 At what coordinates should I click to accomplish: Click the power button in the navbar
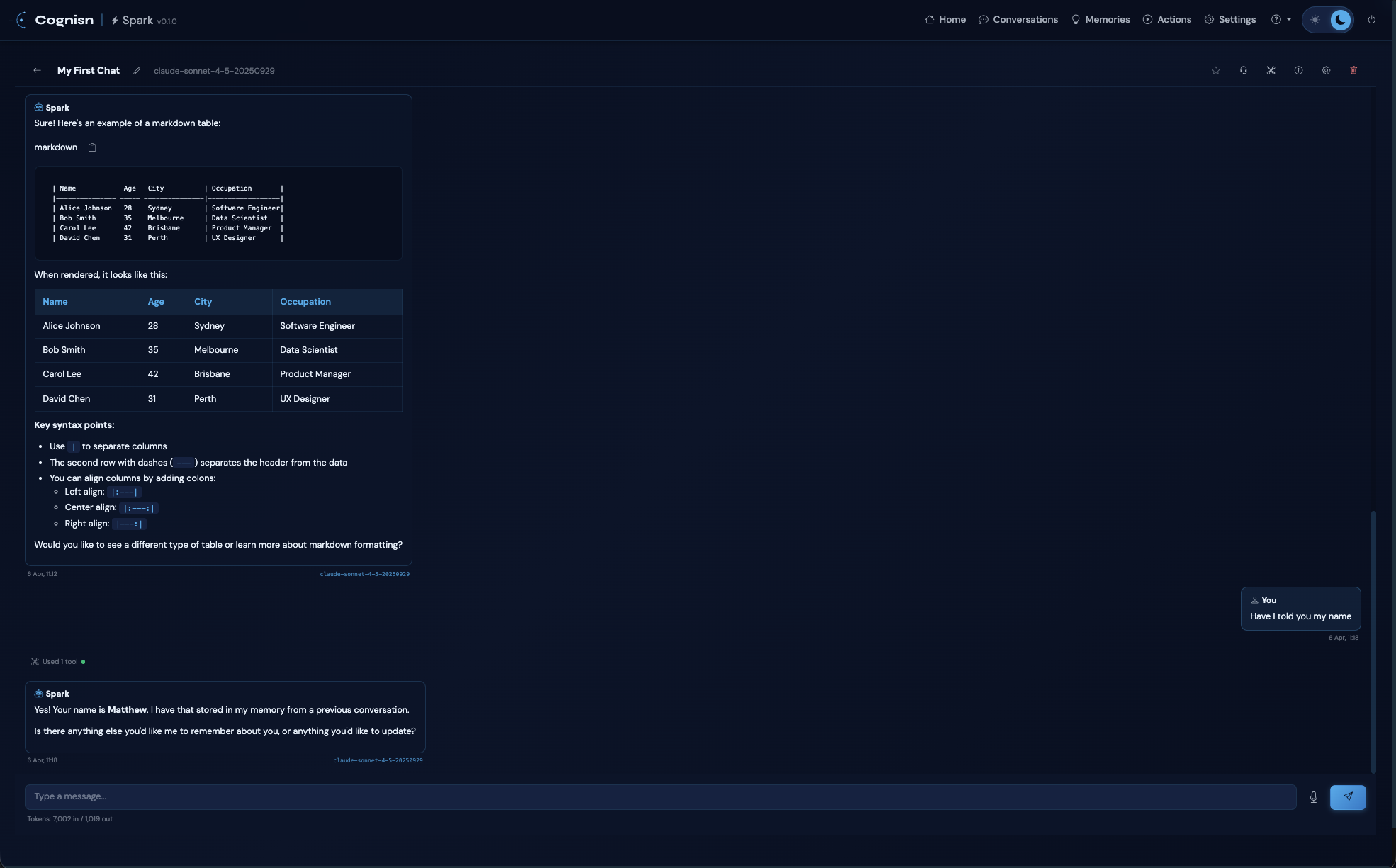pyautogui.click(x=1371, y=19)
